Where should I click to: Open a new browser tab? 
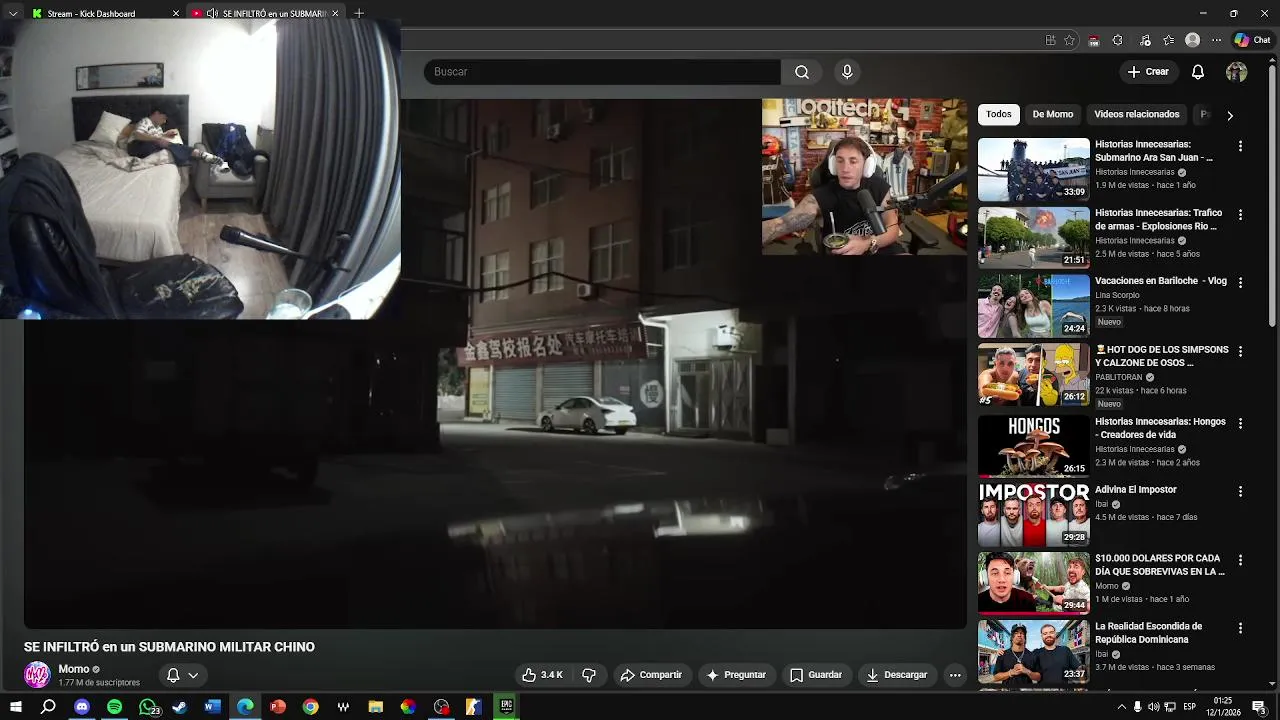(359, 13)
